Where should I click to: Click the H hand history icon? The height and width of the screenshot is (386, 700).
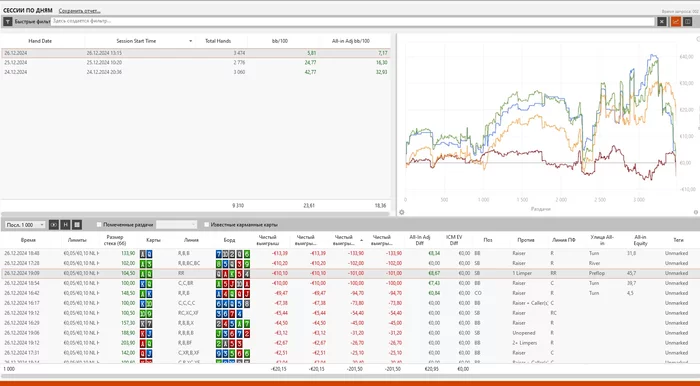[66, 225]
